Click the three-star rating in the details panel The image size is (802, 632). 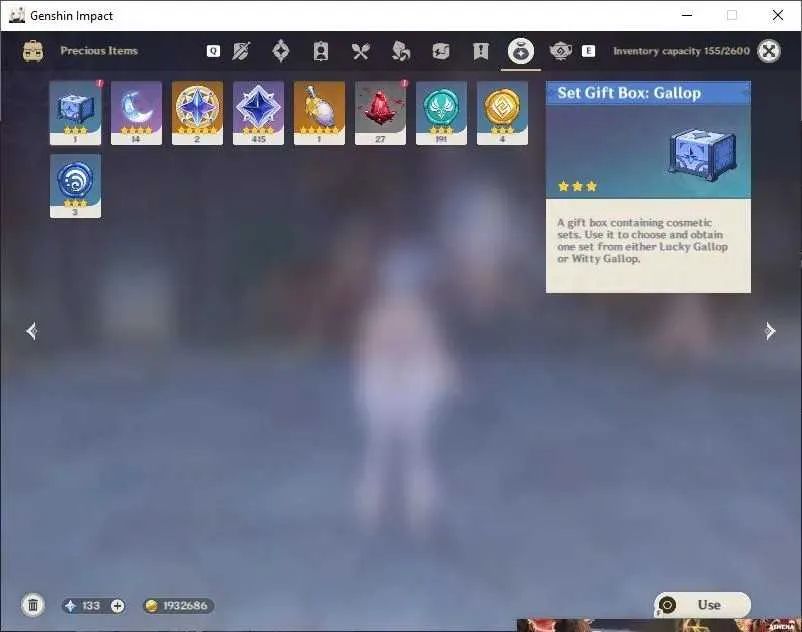click(x=577, y=186)
